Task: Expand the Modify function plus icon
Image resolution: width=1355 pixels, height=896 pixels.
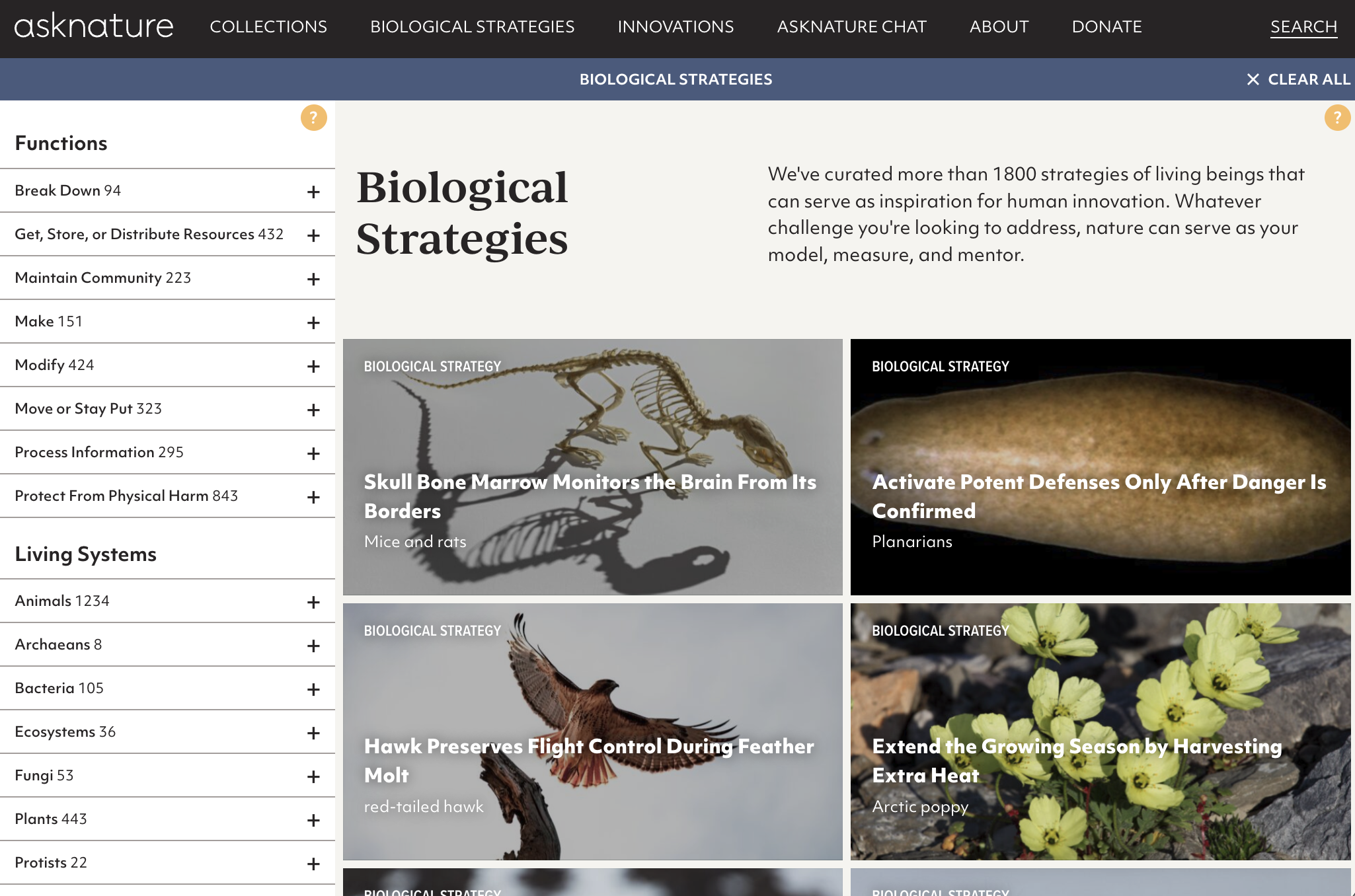Action: point(313,366)
